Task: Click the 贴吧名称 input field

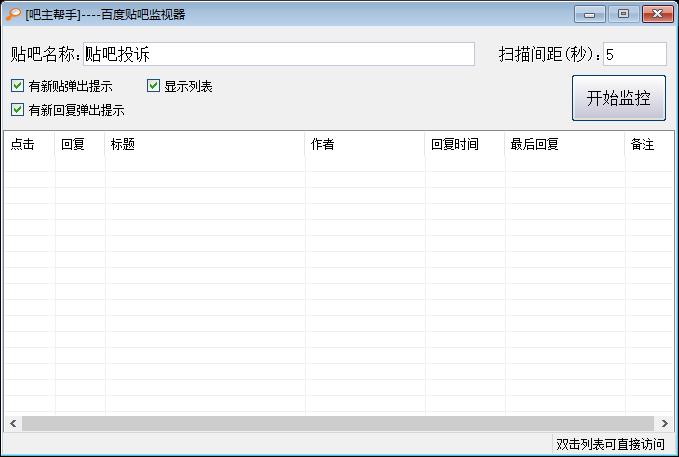Action: point(279,54)
